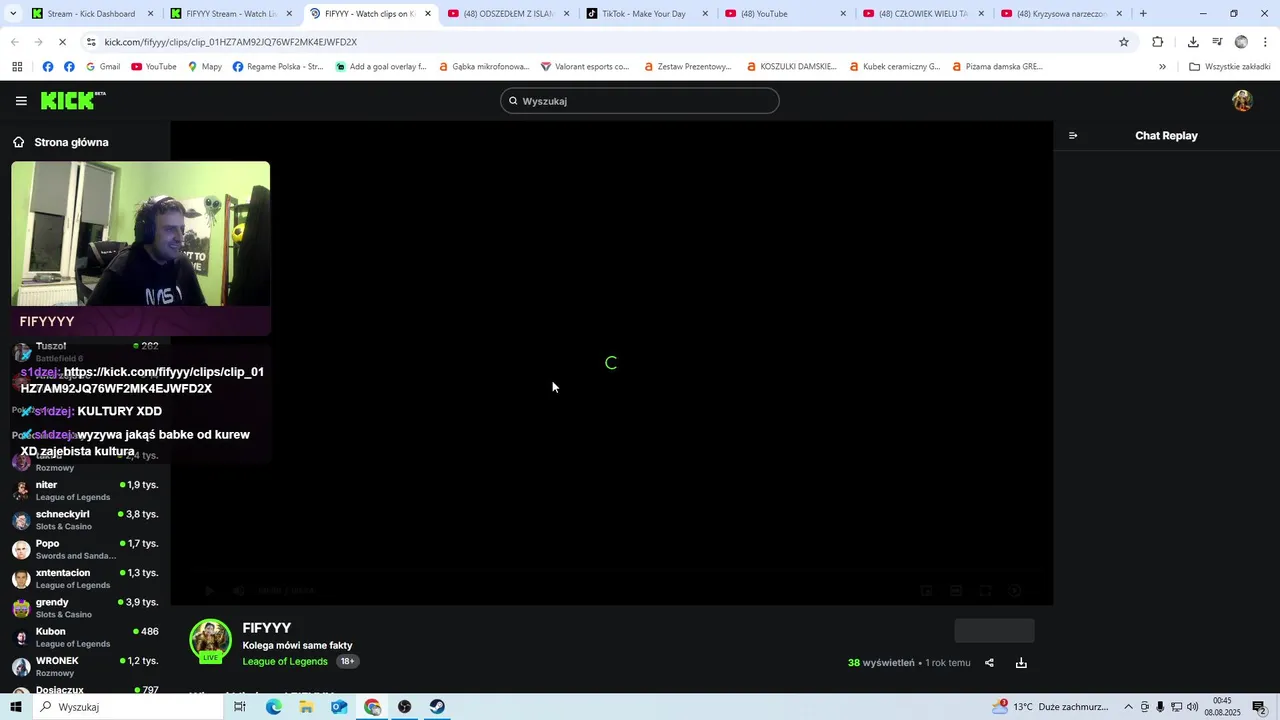Open the League of Legends category link

click(x=285, y=662)
